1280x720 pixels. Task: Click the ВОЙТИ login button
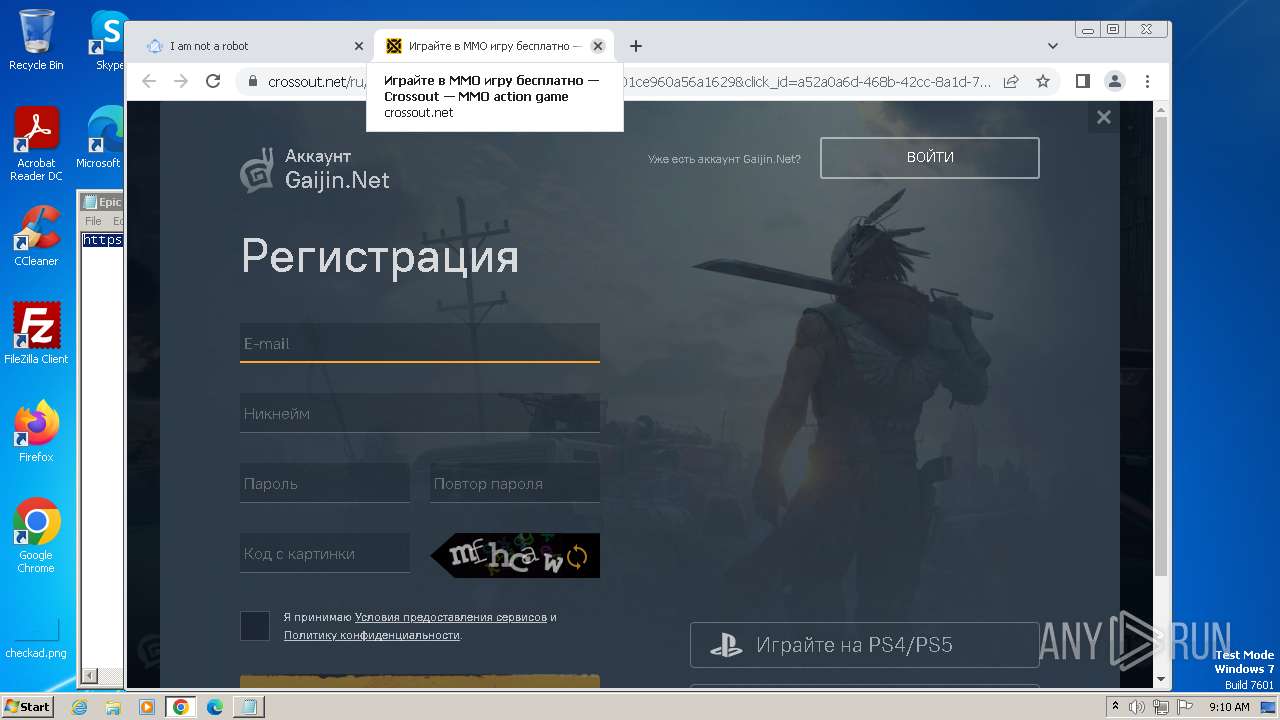coord(930,158)
